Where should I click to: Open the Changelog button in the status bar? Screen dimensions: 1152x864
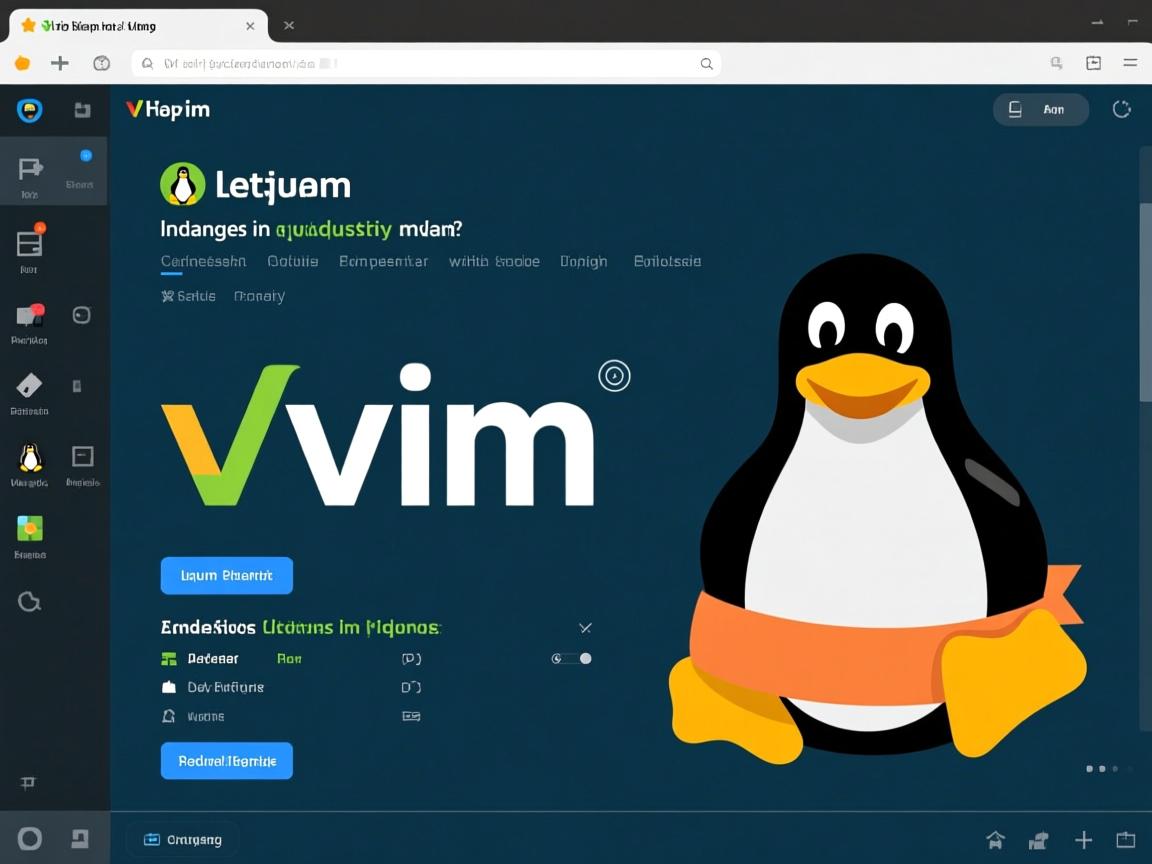[183, 840]
